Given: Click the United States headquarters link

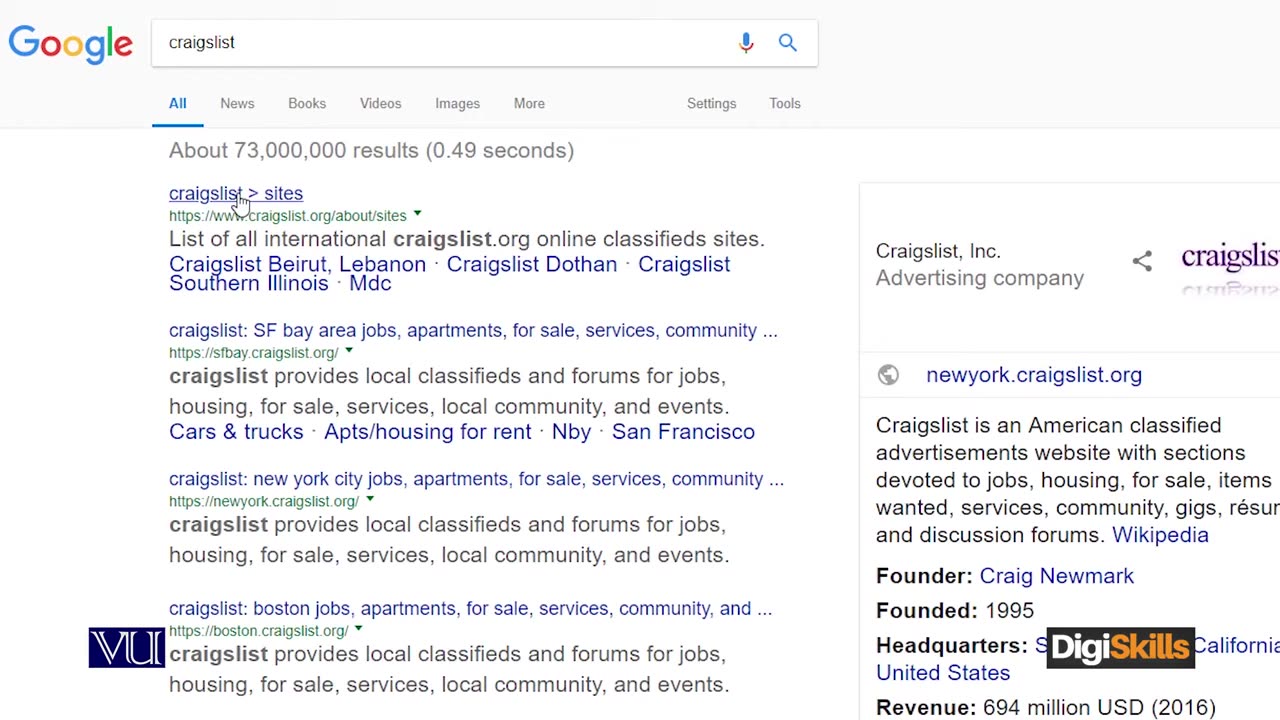Looking at the screenshot, I should coord(943,672).
